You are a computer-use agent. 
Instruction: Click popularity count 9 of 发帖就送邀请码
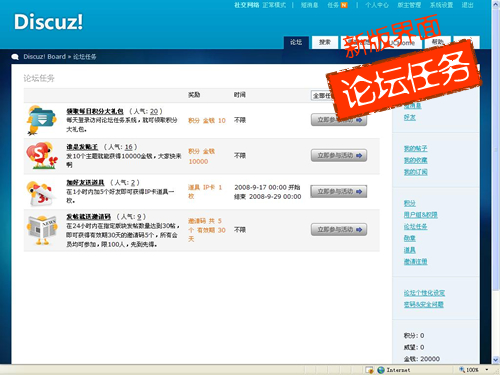click(139, 217)
